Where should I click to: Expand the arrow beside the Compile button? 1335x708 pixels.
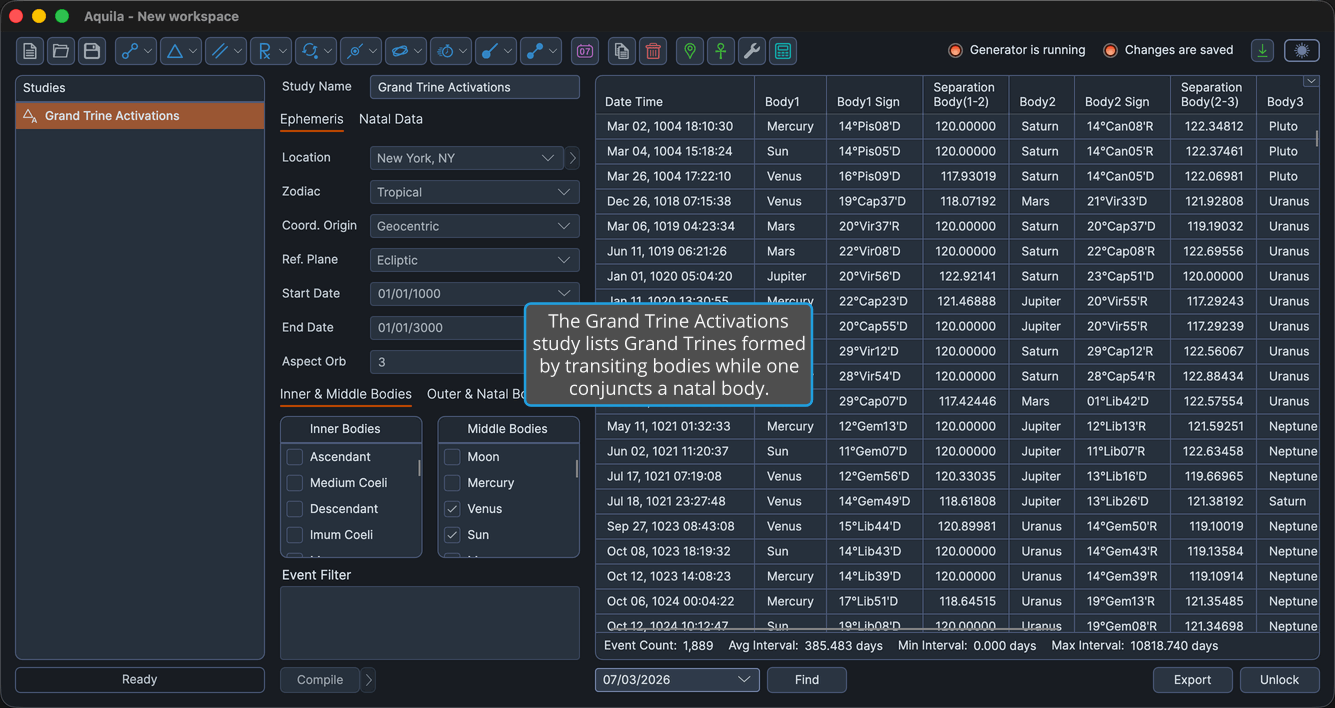pyautogui.click(x=369, y=680)
